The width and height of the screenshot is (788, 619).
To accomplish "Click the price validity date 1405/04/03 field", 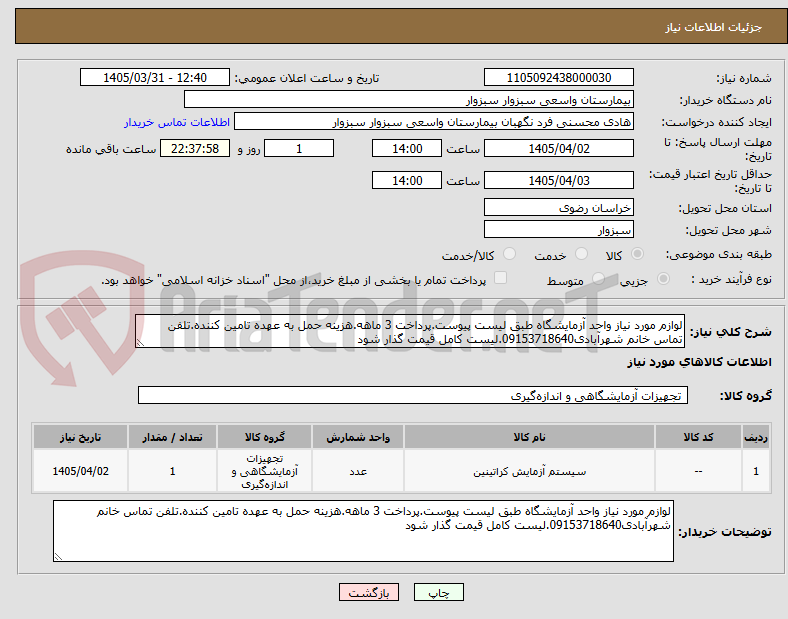I will pyautogui.click(x=559, y=180).
